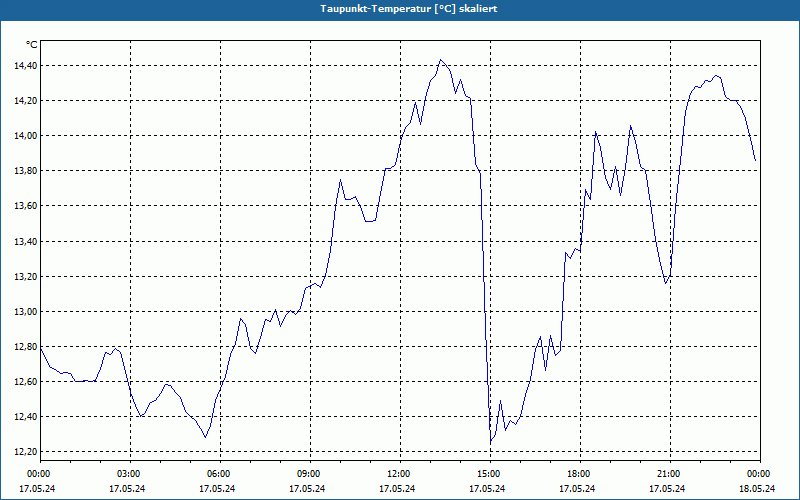The height and width of the screenshot is (500, 800).
Task: Click the curve minimum just after 15:00
Action: [491, 441]
